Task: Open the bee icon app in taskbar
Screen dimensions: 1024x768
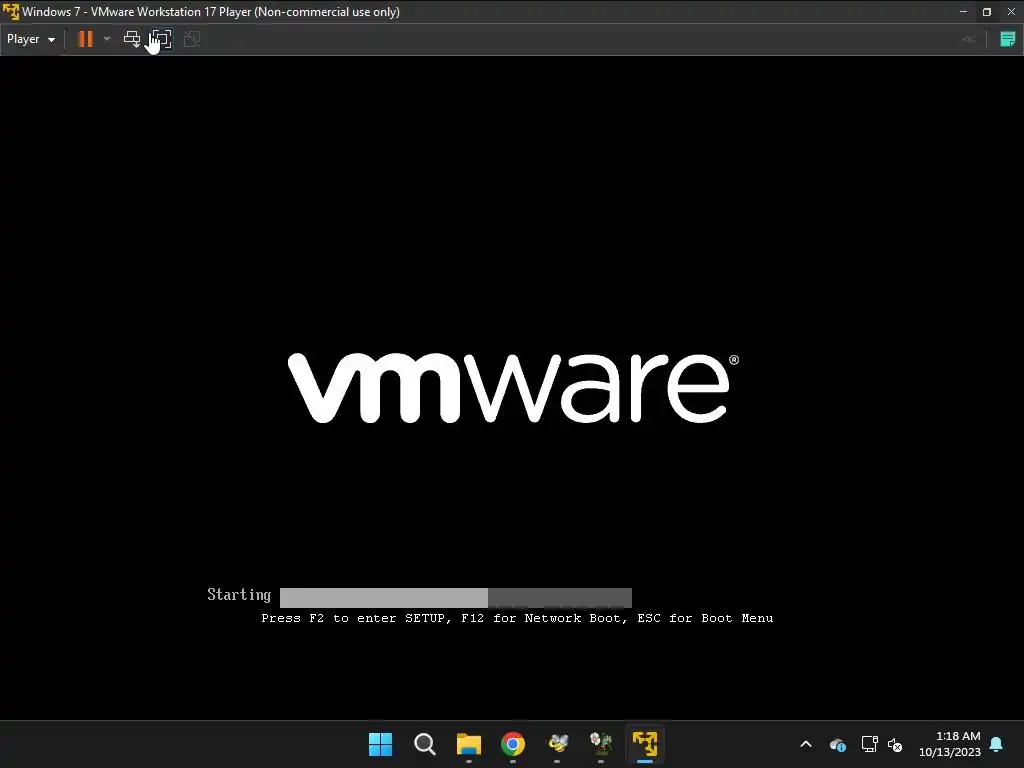Action: (557, 744)
